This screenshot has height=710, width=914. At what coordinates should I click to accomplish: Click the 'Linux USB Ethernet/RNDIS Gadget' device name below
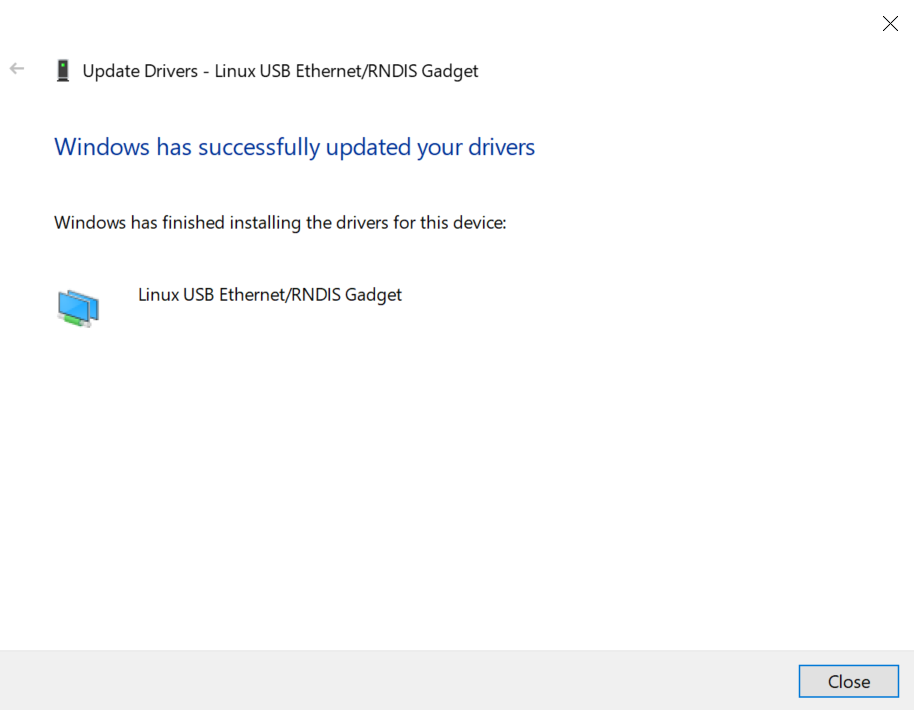click(270, 295)
